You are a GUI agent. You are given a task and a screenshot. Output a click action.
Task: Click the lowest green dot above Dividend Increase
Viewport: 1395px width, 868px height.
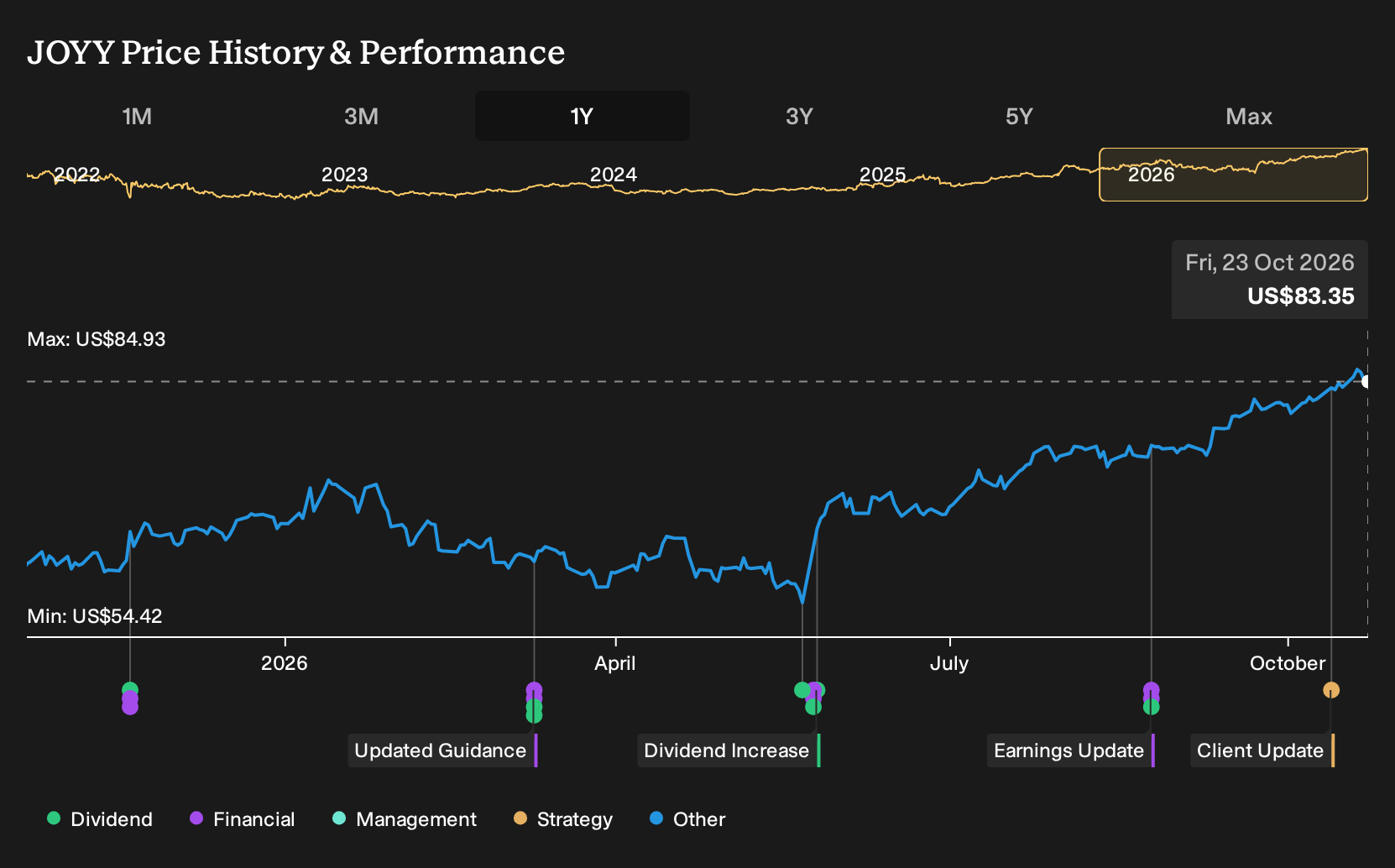pos(813,707)
